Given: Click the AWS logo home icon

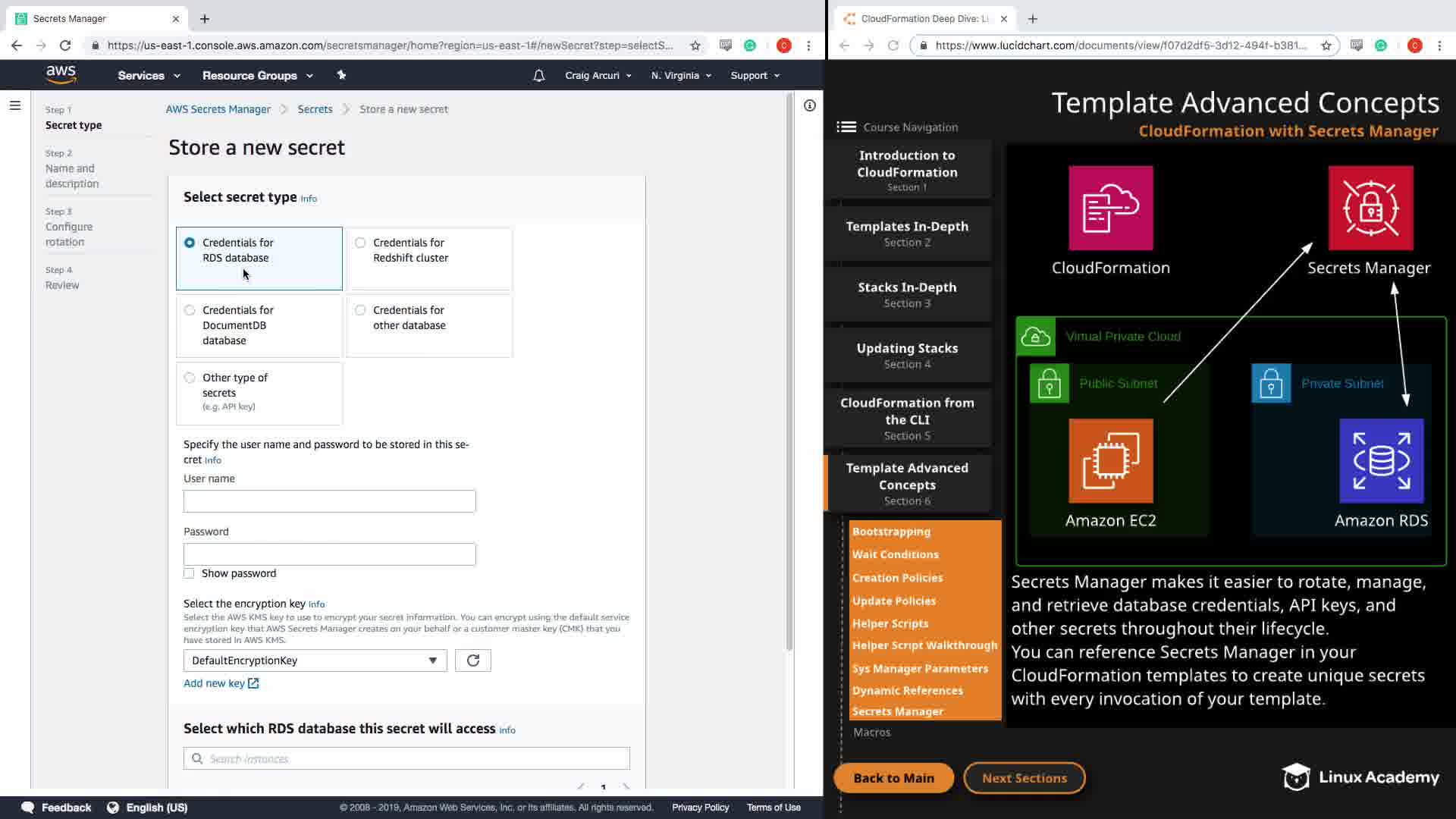Looking at the screenshot, I should coord(61,74).
